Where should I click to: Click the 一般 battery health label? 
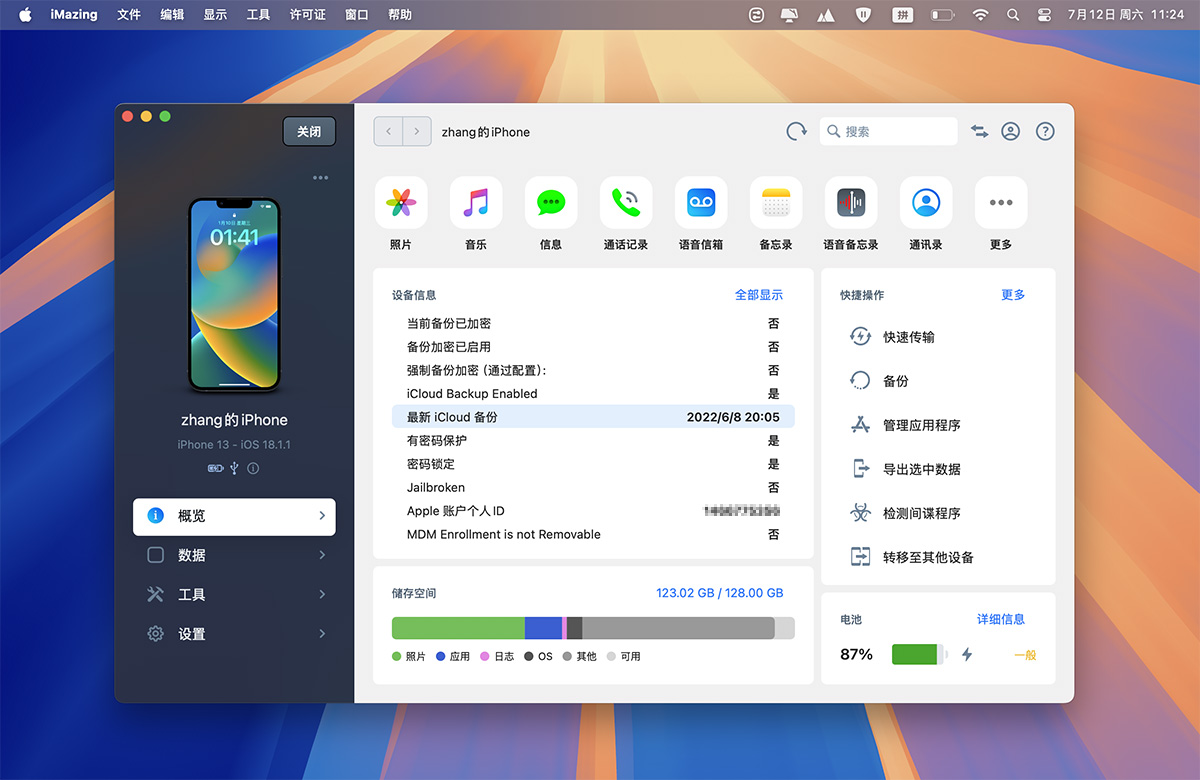(x=1025, y=655)
